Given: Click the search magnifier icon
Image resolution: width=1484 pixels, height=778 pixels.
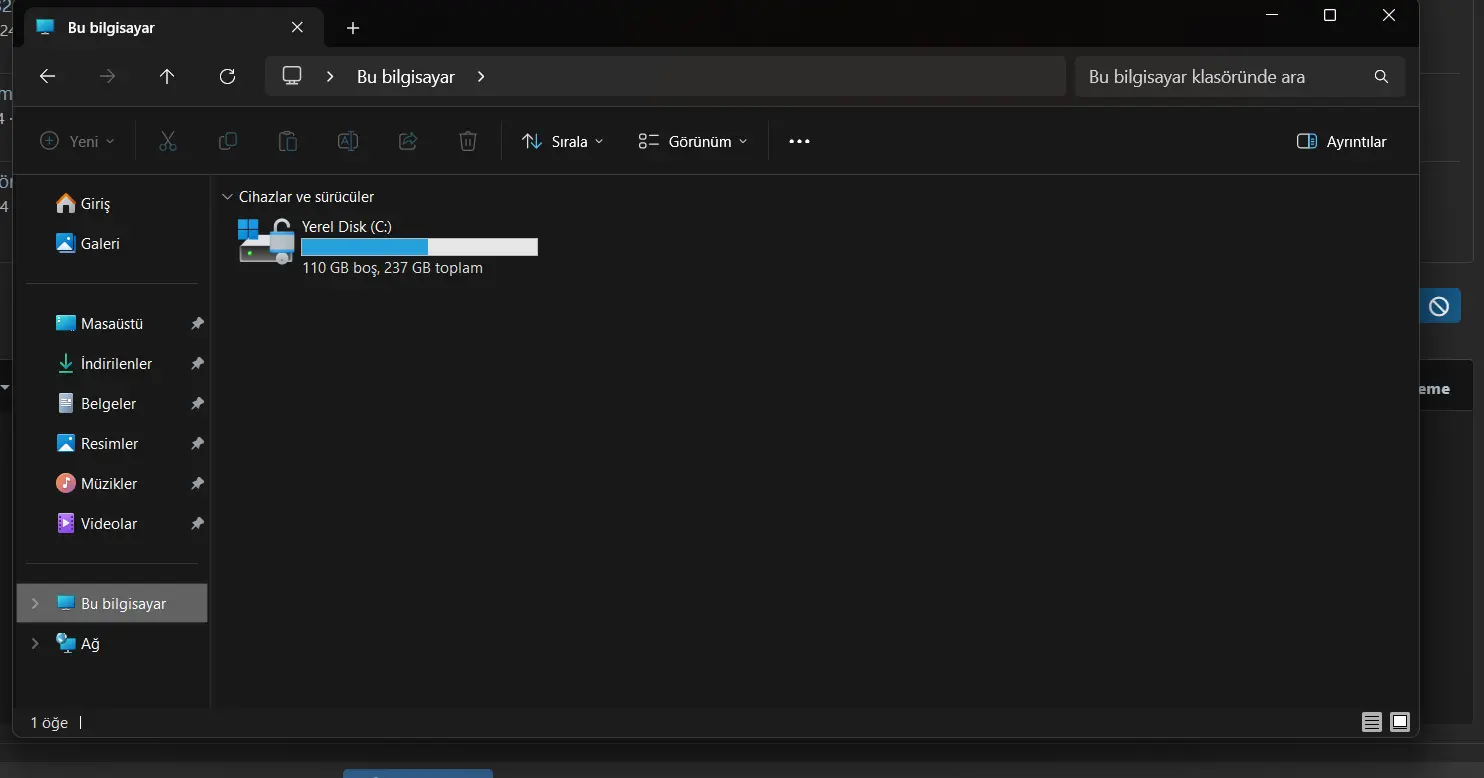Looking at the screenshot, I should pyautogui.click(x=1381, y=77).
